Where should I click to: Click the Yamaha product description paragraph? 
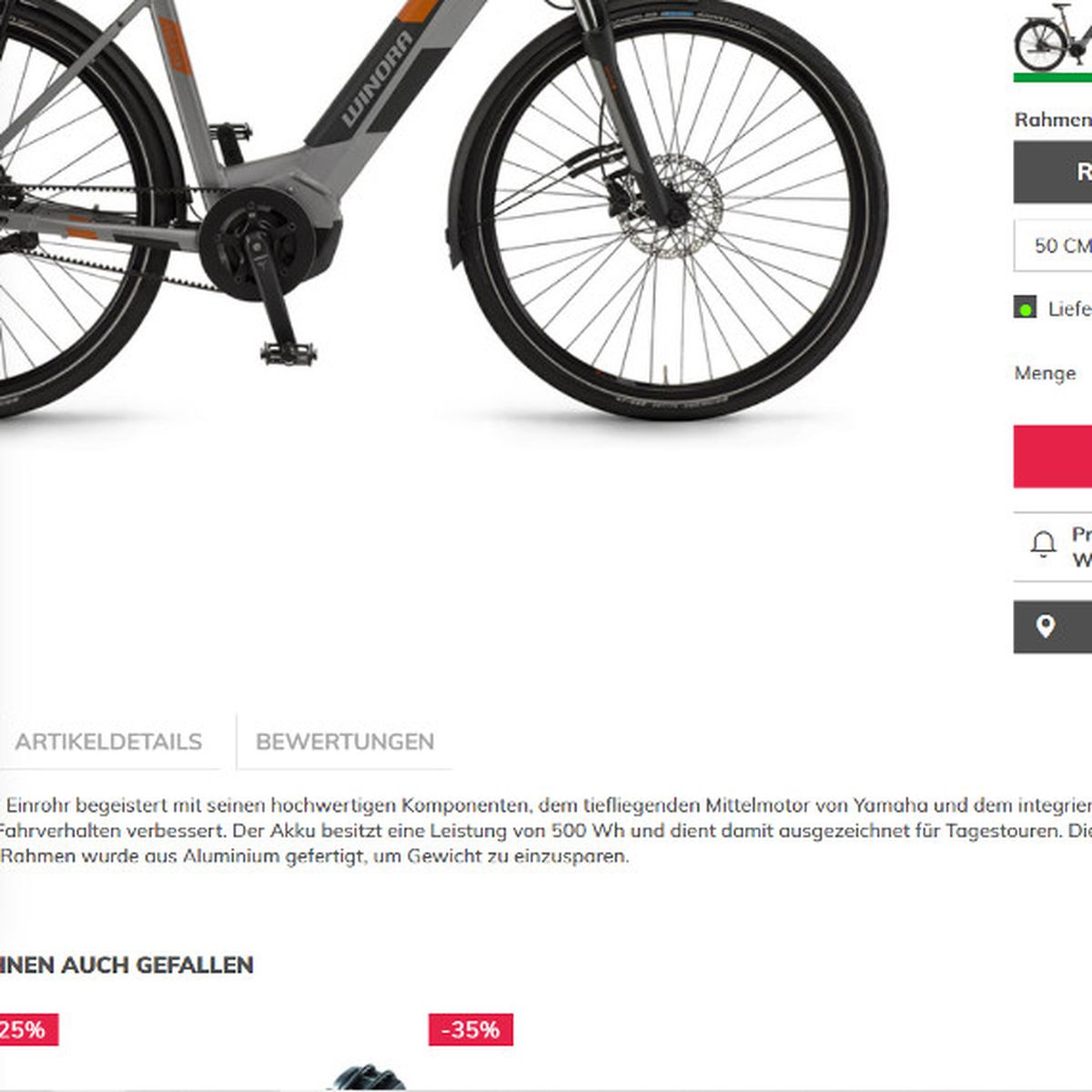(544, 830)
